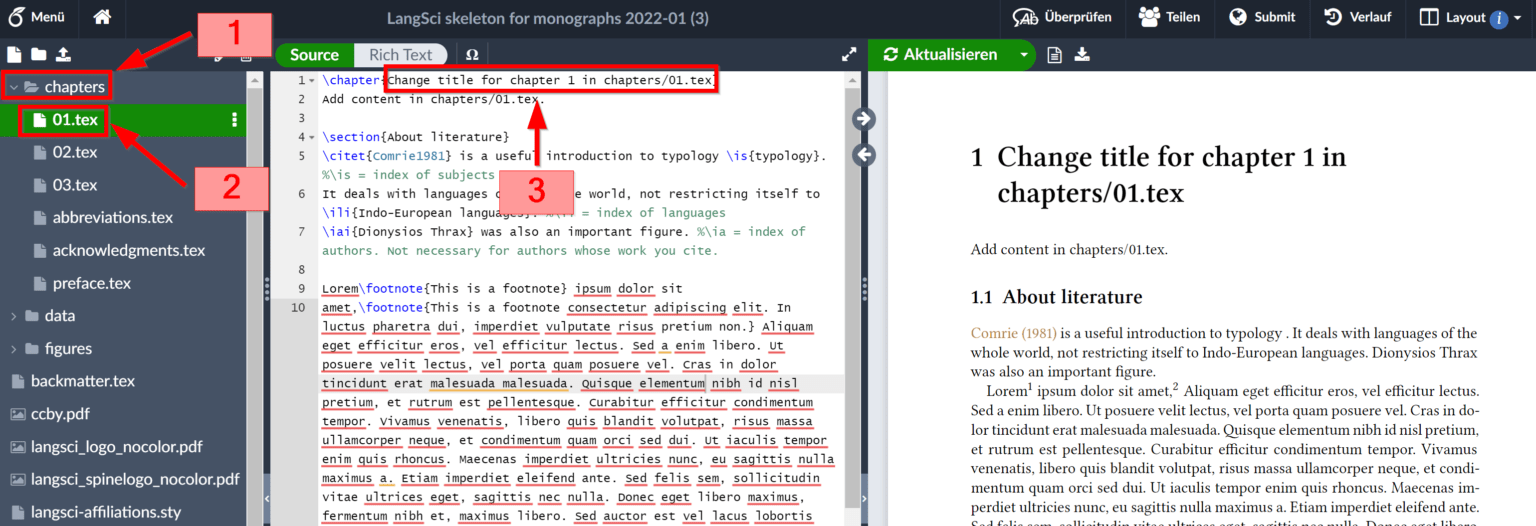Jump to the code location with the left arrow
1536x526 pixels.
[x=864, y=154]
